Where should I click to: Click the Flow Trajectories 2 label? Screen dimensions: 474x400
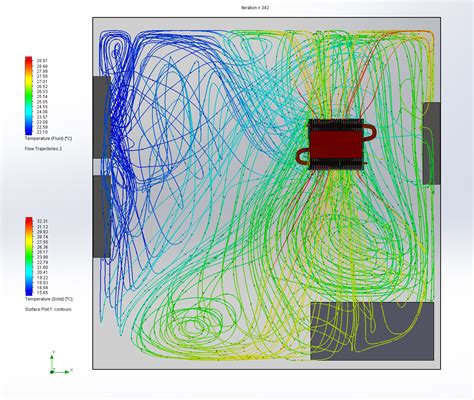point(43,149)
